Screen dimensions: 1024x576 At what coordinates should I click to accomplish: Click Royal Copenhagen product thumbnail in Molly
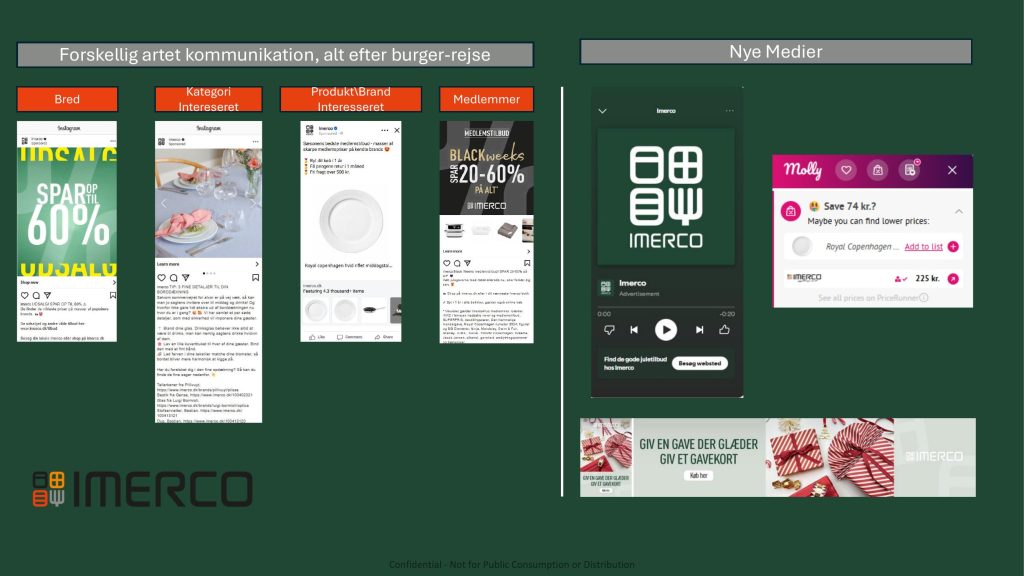(801, 246)
